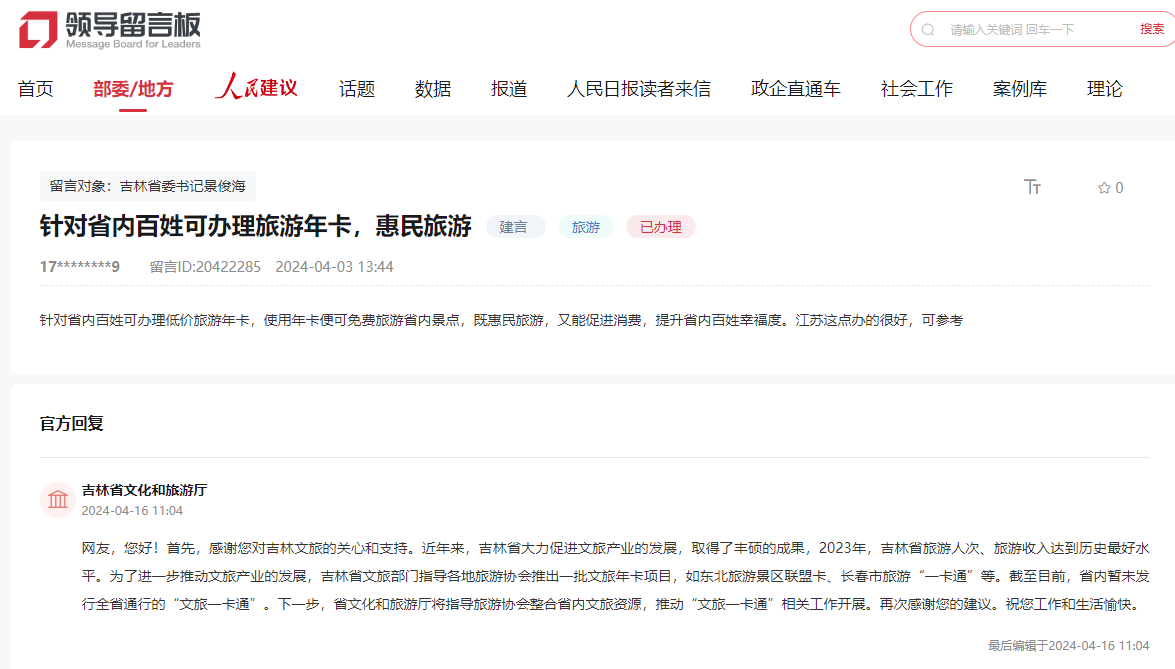Click the 旅游 topic tag
Viewport: 1175px width, 669px height.
tap(585, 227)
